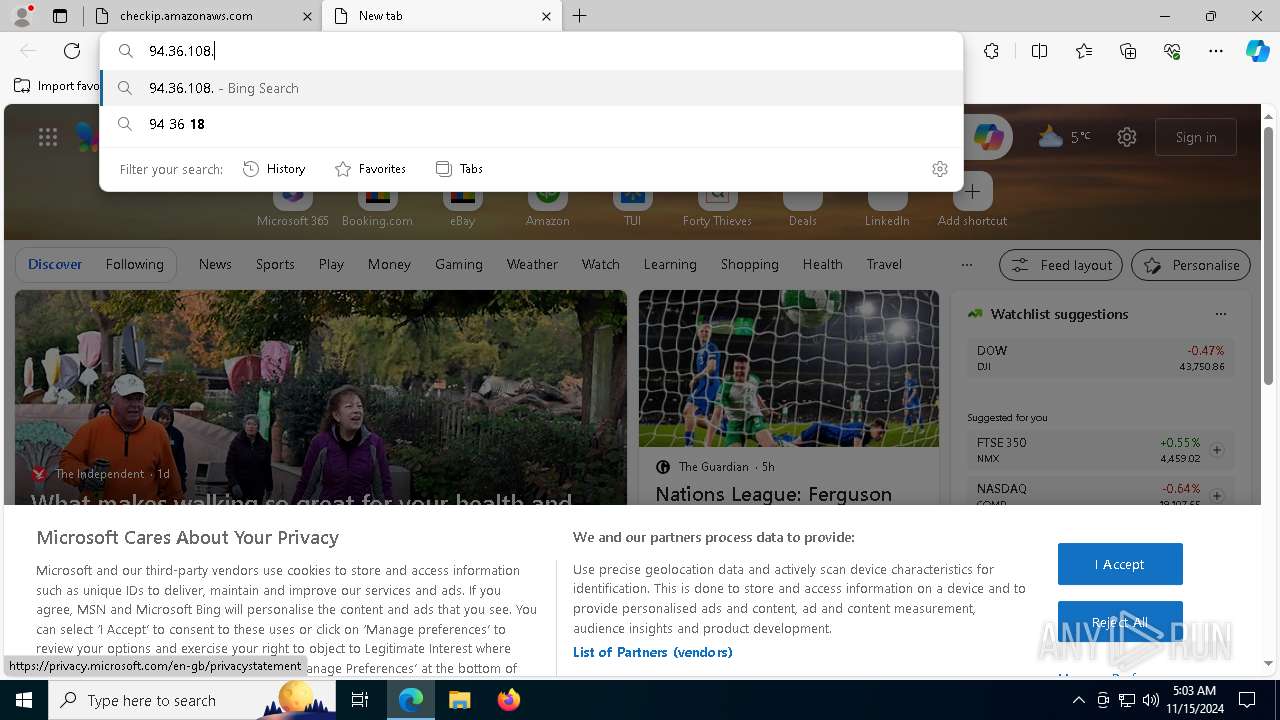Click I Accept on privacy banner
Viewport: 1280px width, 720px height.
coord(1120,564)
